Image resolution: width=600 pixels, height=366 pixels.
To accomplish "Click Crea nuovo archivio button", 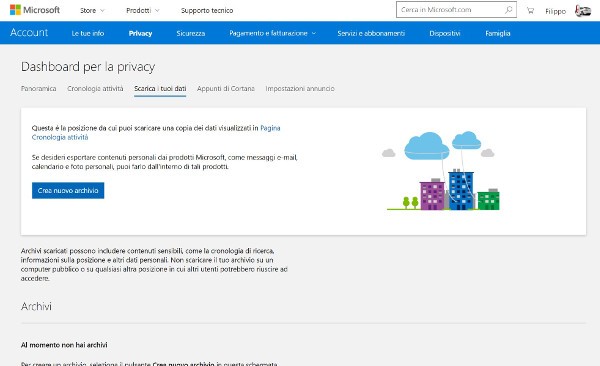I will [68, 190].
